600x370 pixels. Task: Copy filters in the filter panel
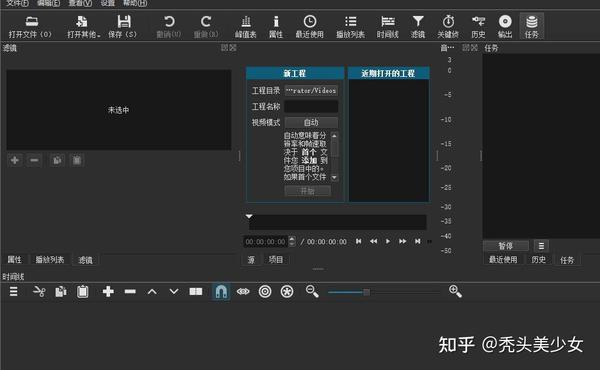click(x=57, y=160)
